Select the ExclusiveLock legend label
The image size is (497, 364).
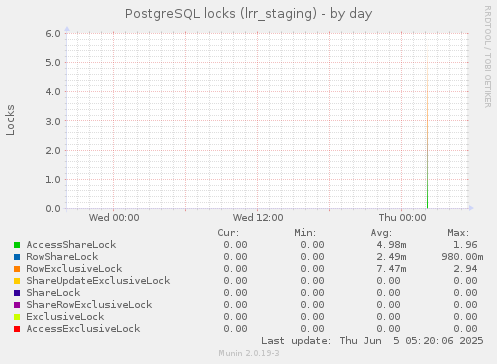coord(65,317)
